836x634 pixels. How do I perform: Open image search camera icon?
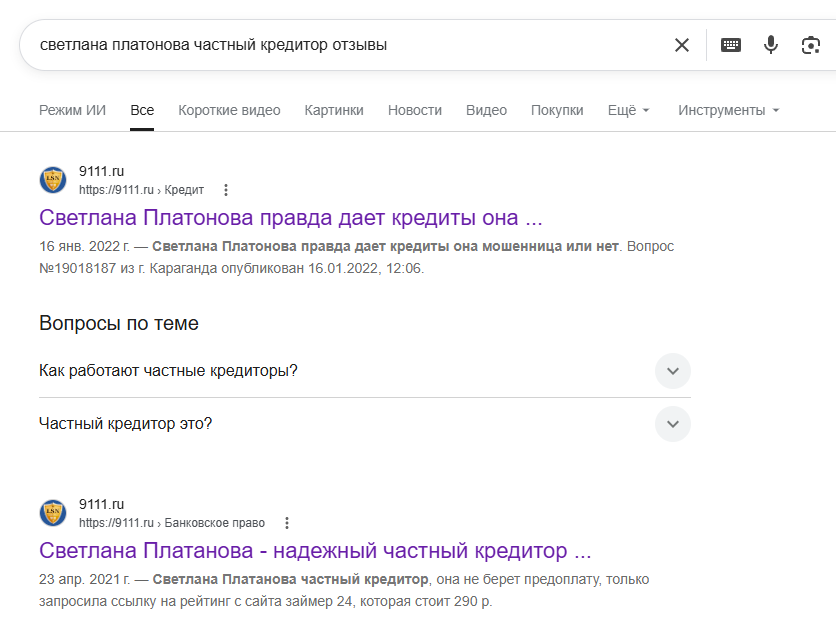click(x=810, y=45)
